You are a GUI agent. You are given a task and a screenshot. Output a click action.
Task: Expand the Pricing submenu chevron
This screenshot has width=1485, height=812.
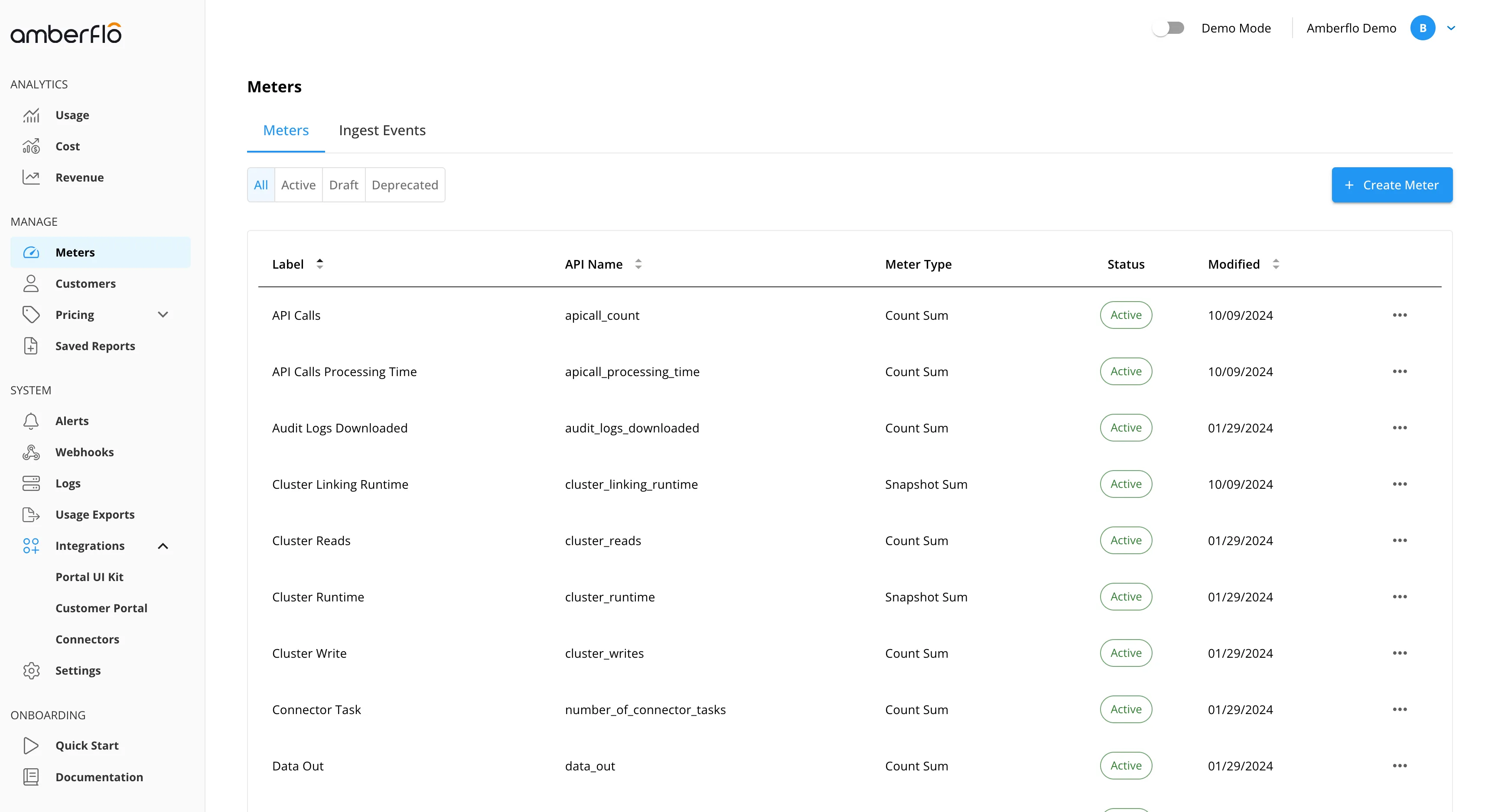click(x=163, y=315)
